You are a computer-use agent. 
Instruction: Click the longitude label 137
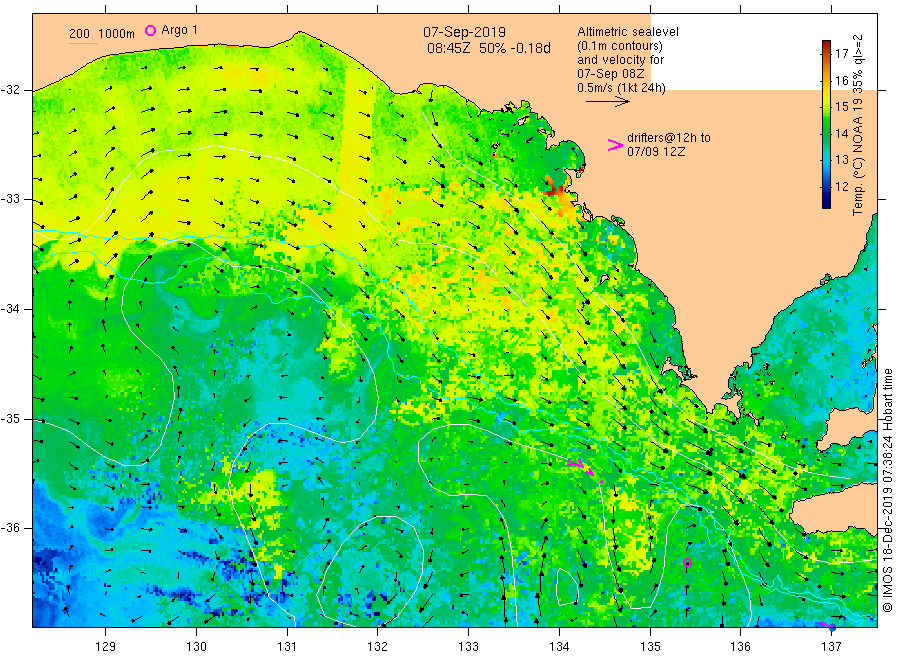pyautogui.click(x=831, y=647)
